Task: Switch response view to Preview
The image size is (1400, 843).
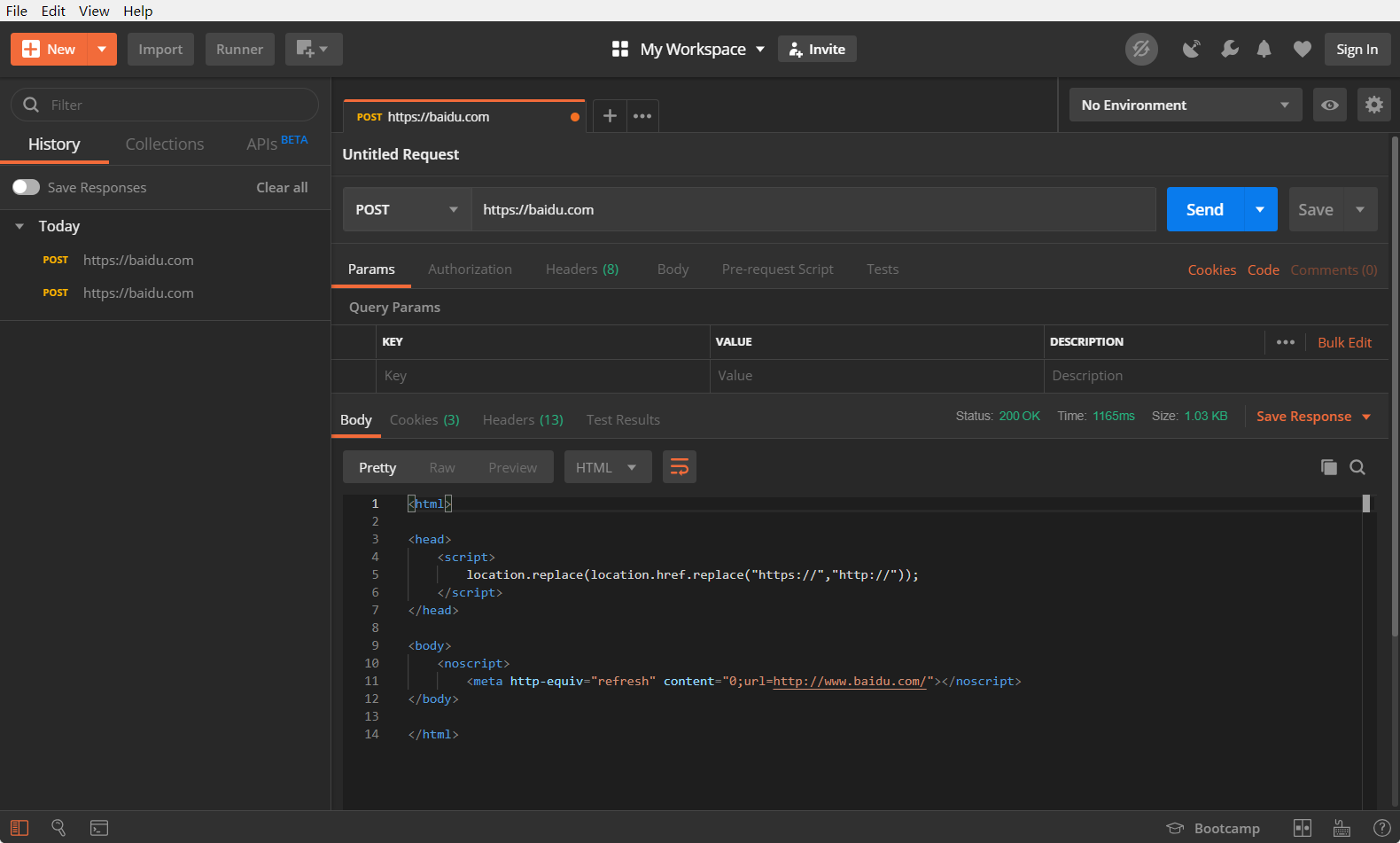Action: (512, 467)
